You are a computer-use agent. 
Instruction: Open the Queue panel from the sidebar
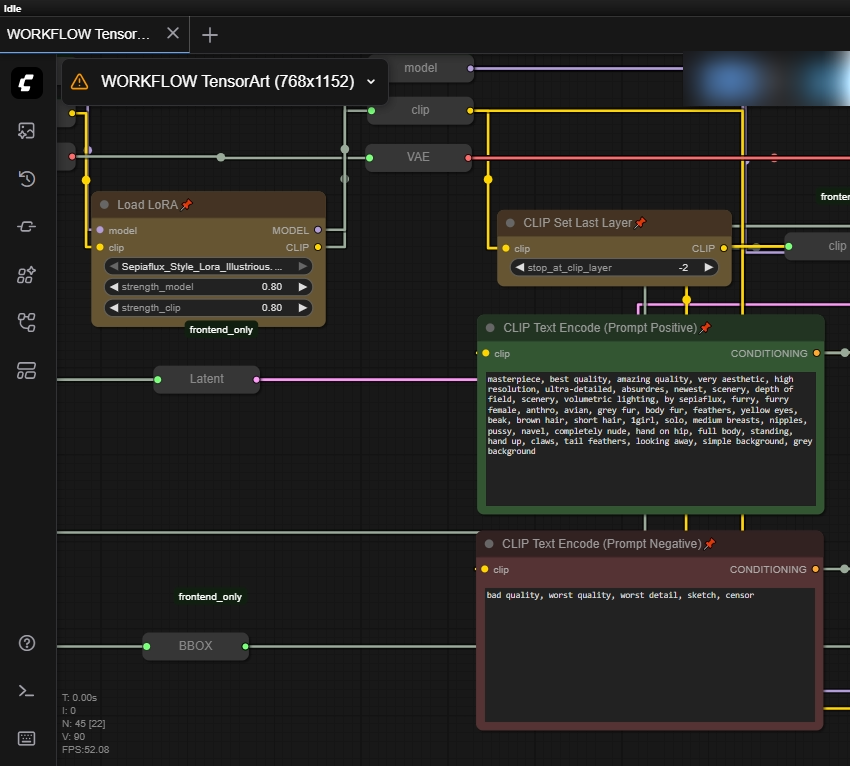(26, 130)
